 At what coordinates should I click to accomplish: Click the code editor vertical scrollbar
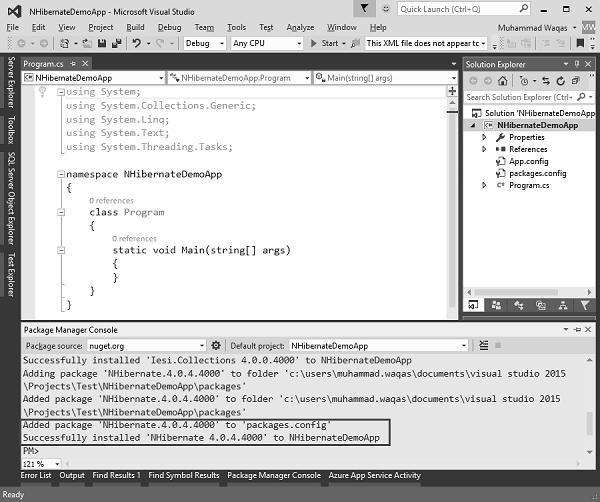click(452, 207)
